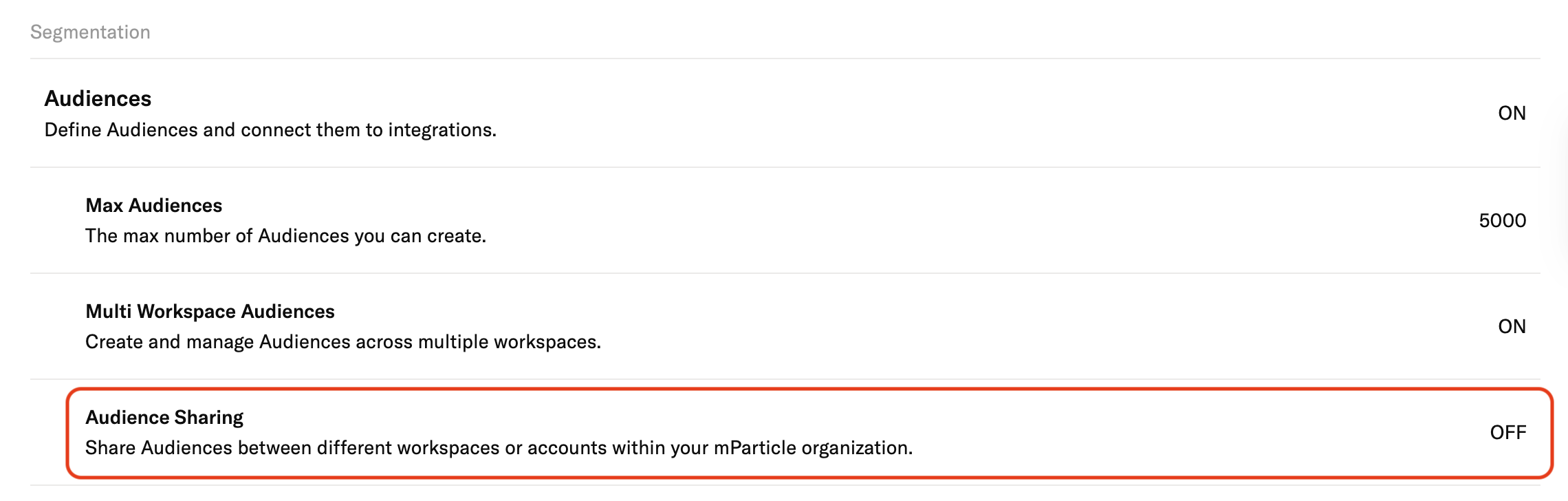Viewport: 1568px width, 501px height.
Task: Click 'Share Audiences between different workspaces' description
Action: 499,447
